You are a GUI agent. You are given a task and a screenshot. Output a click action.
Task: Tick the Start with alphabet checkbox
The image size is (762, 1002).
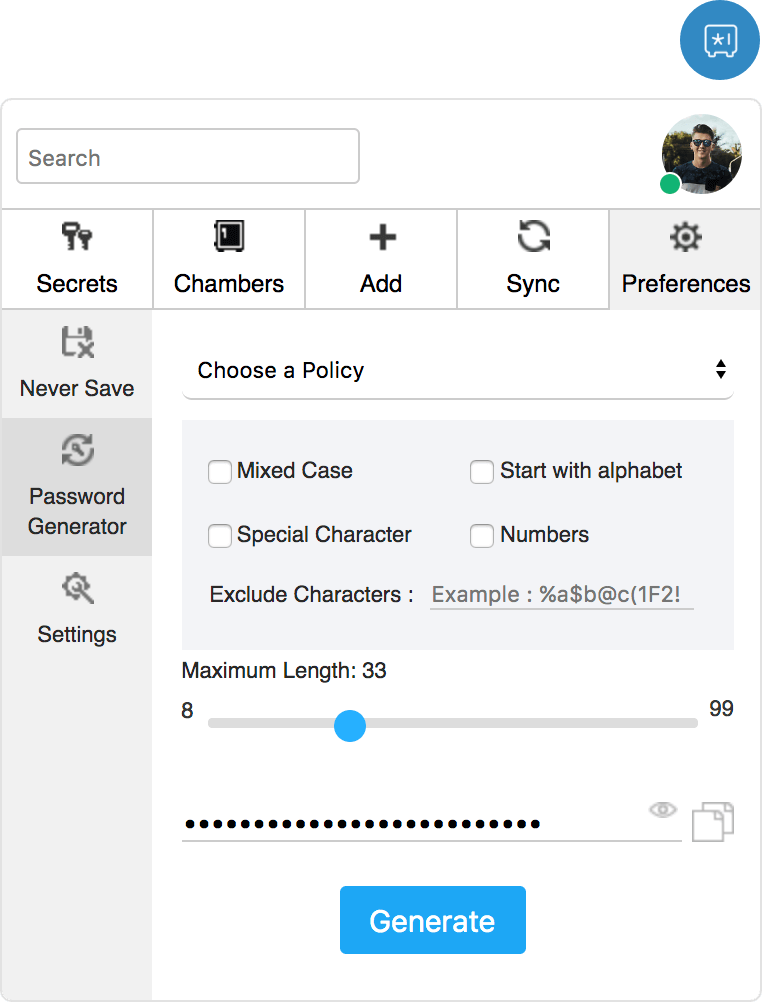[x=481, y=472]
